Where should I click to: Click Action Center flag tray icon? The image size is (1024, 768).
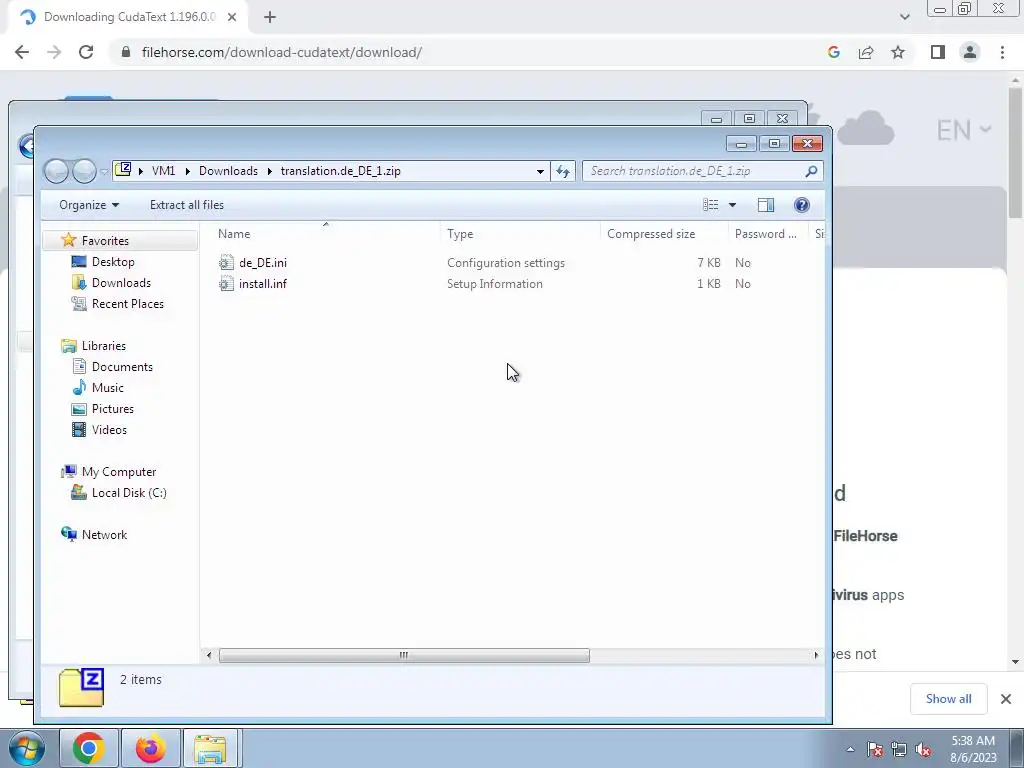[x=875, y=749]
